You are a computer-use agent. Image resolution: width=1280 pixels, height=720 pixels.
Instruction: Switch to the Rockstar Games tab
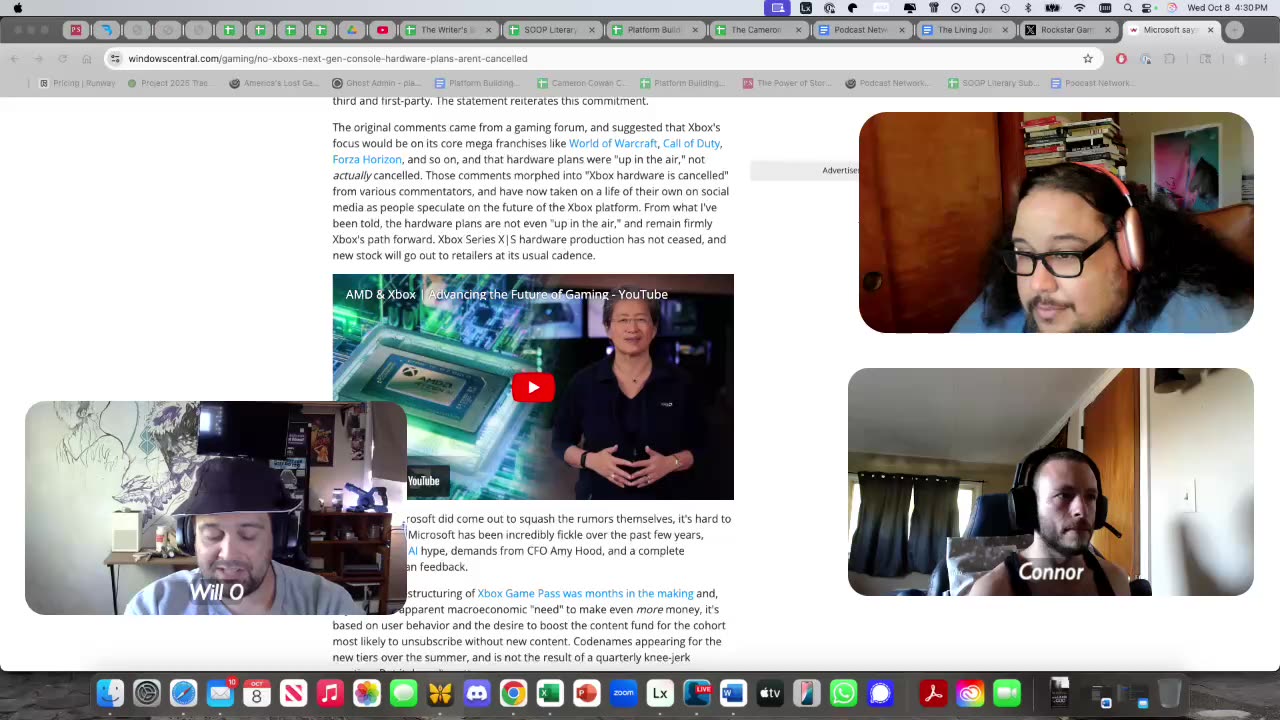[x=1067, y=30]
